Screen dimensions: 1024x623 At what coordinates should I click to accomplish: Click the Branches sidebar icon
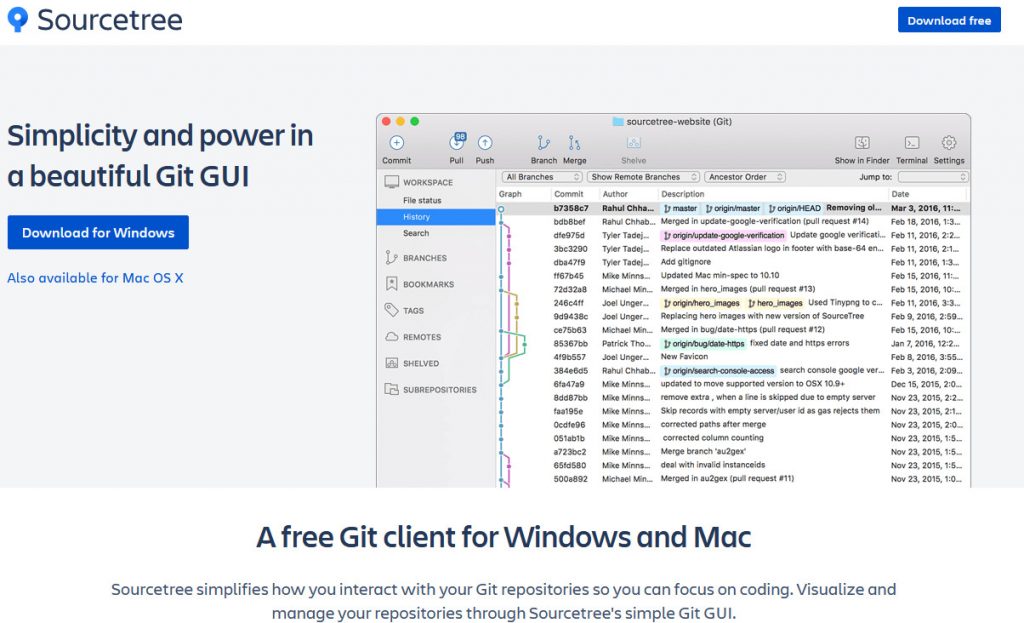click(x=391, y=257)
